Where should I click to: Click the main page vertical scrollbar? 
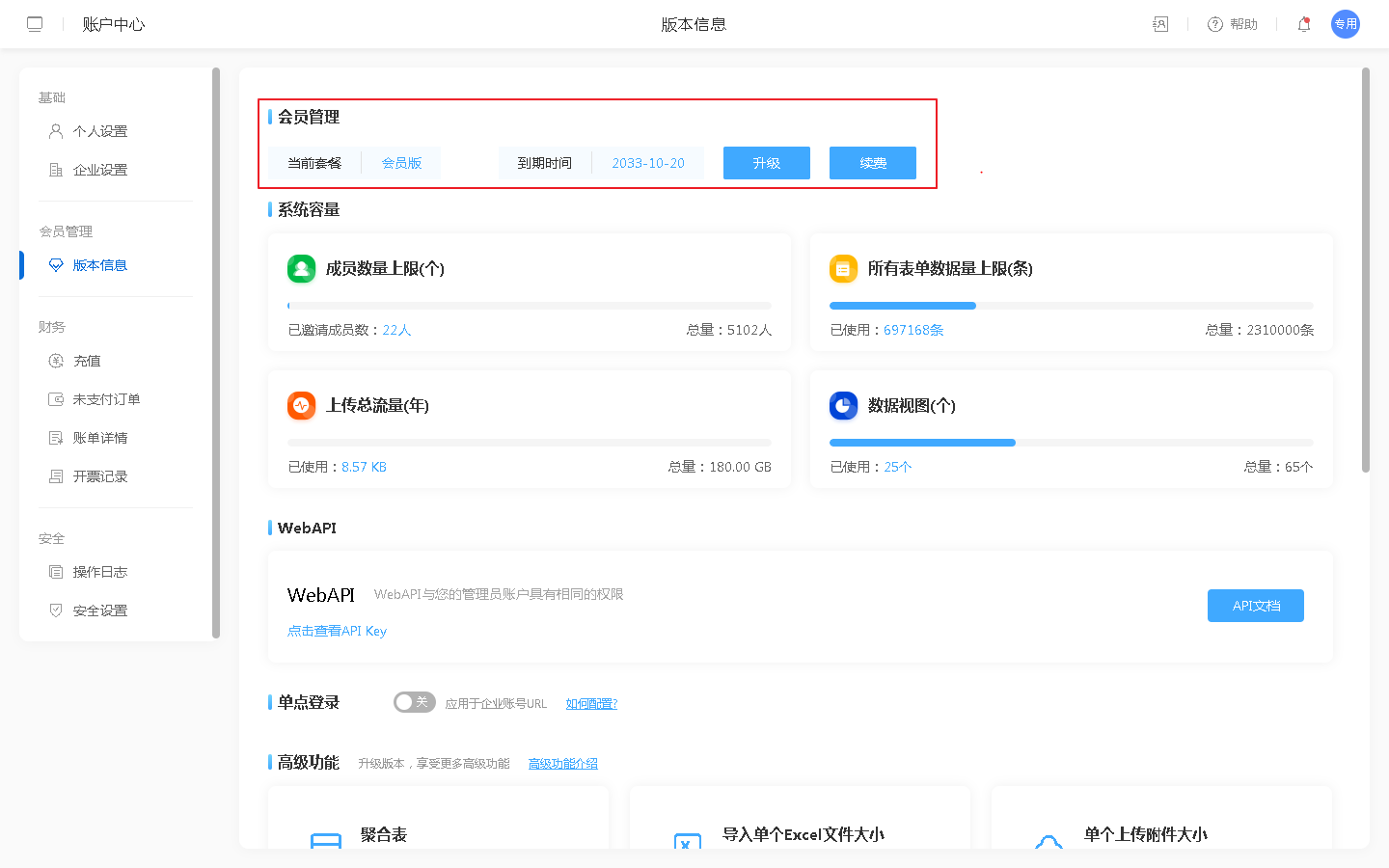(1365, 270)
